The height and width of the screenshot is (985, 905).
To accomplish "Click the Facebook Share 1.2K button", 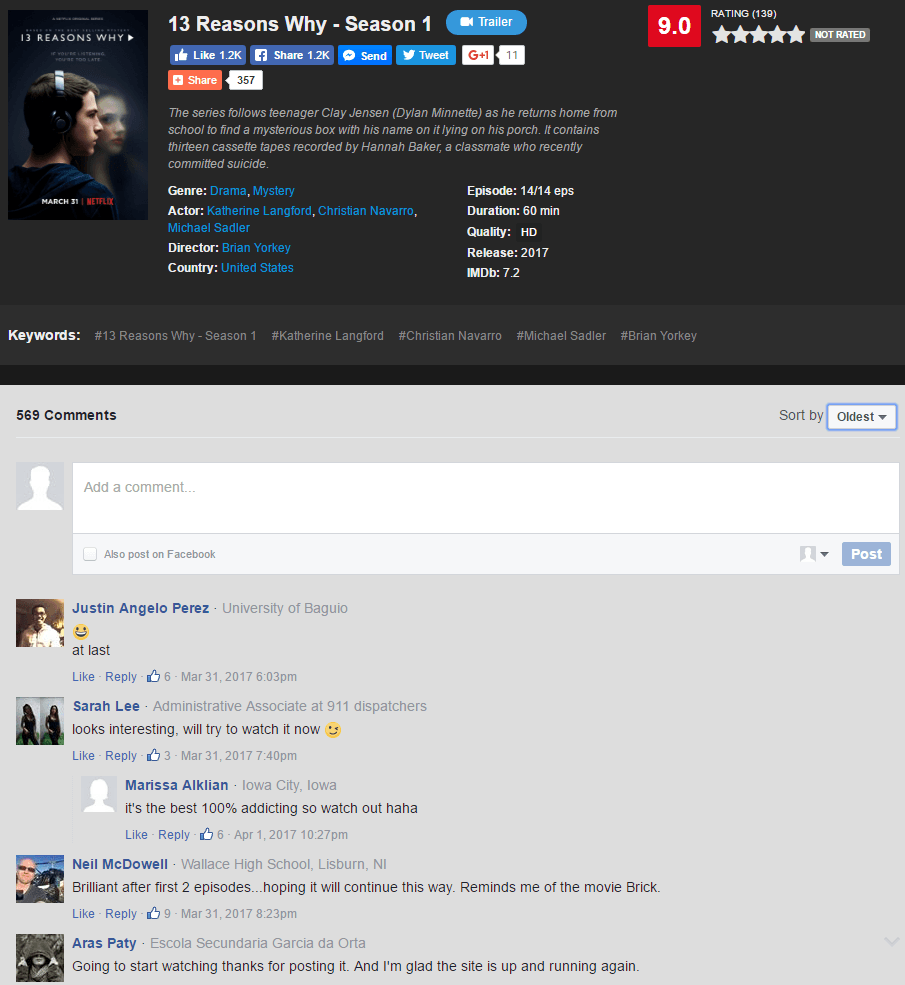I will pos(292,55).
